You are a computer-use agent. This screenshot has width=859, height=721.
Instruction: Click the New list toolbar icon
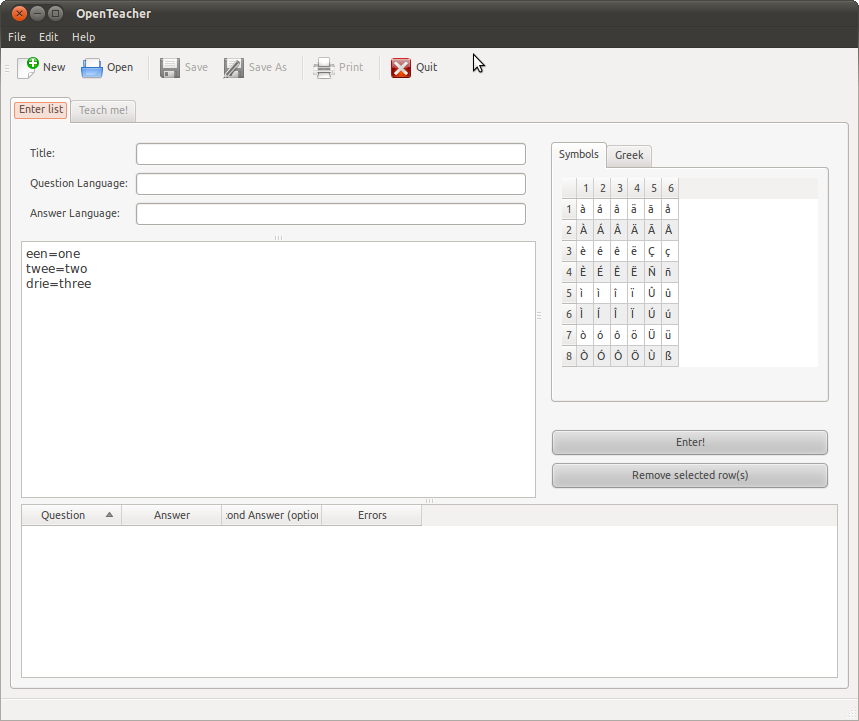coord(28,67)
